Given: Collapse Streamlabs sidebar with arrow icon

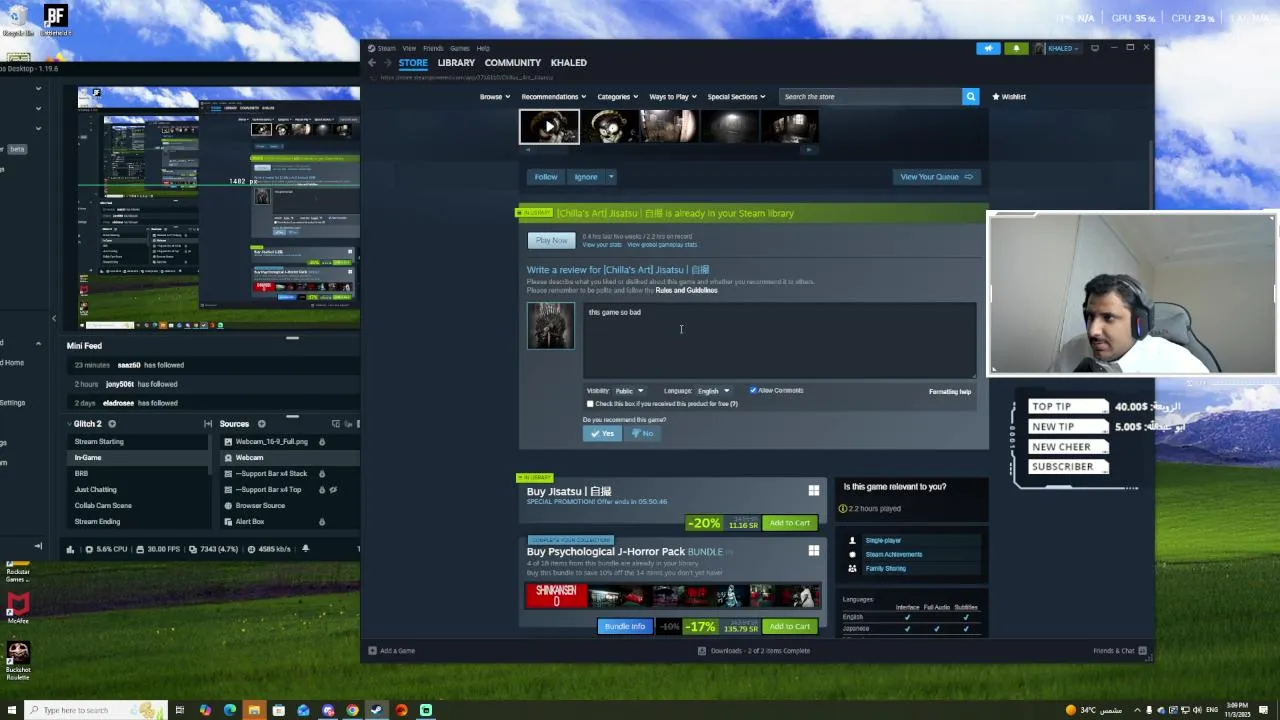Looking at the screenshot, I should point(38,546).
